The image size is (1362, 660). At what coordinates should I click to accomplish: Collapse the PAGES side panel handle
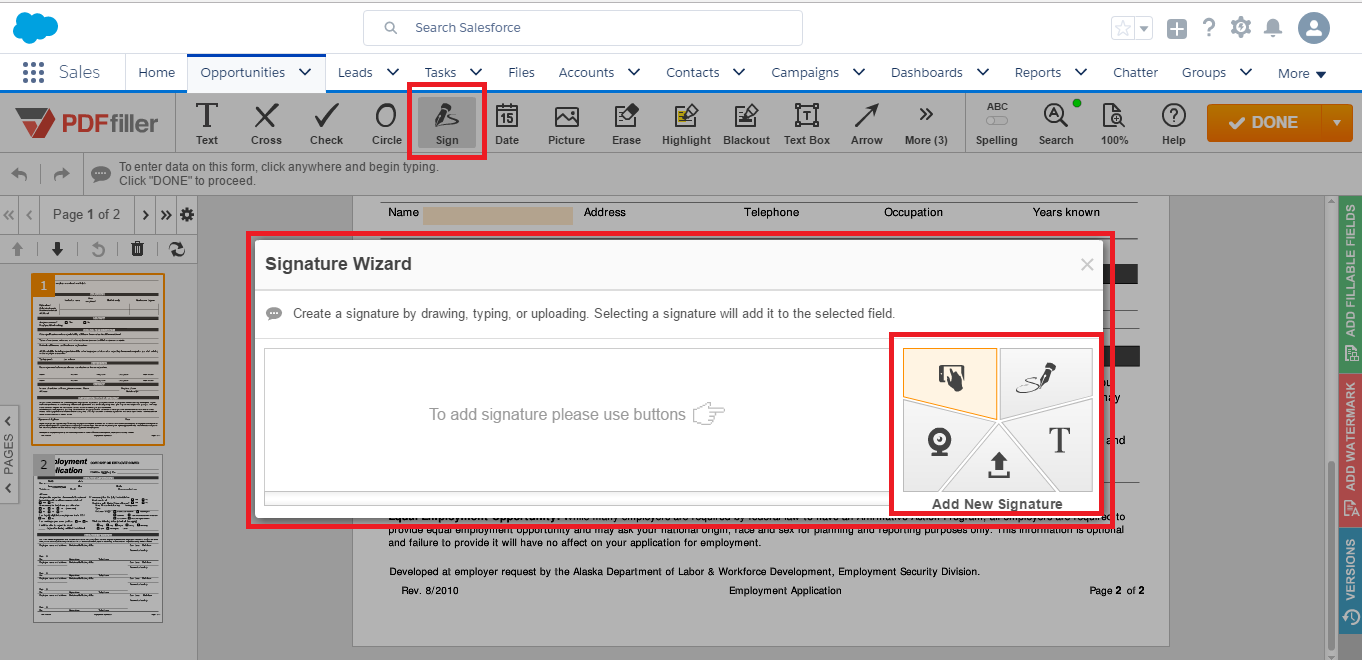[x=9, y=454]
